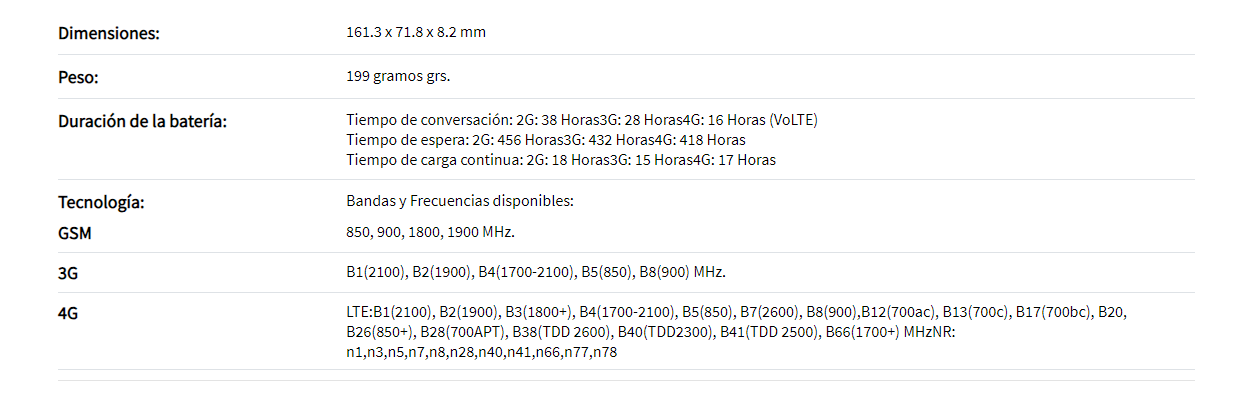Click the LTE:B1(2100) bands line

[x=737, y=312]
